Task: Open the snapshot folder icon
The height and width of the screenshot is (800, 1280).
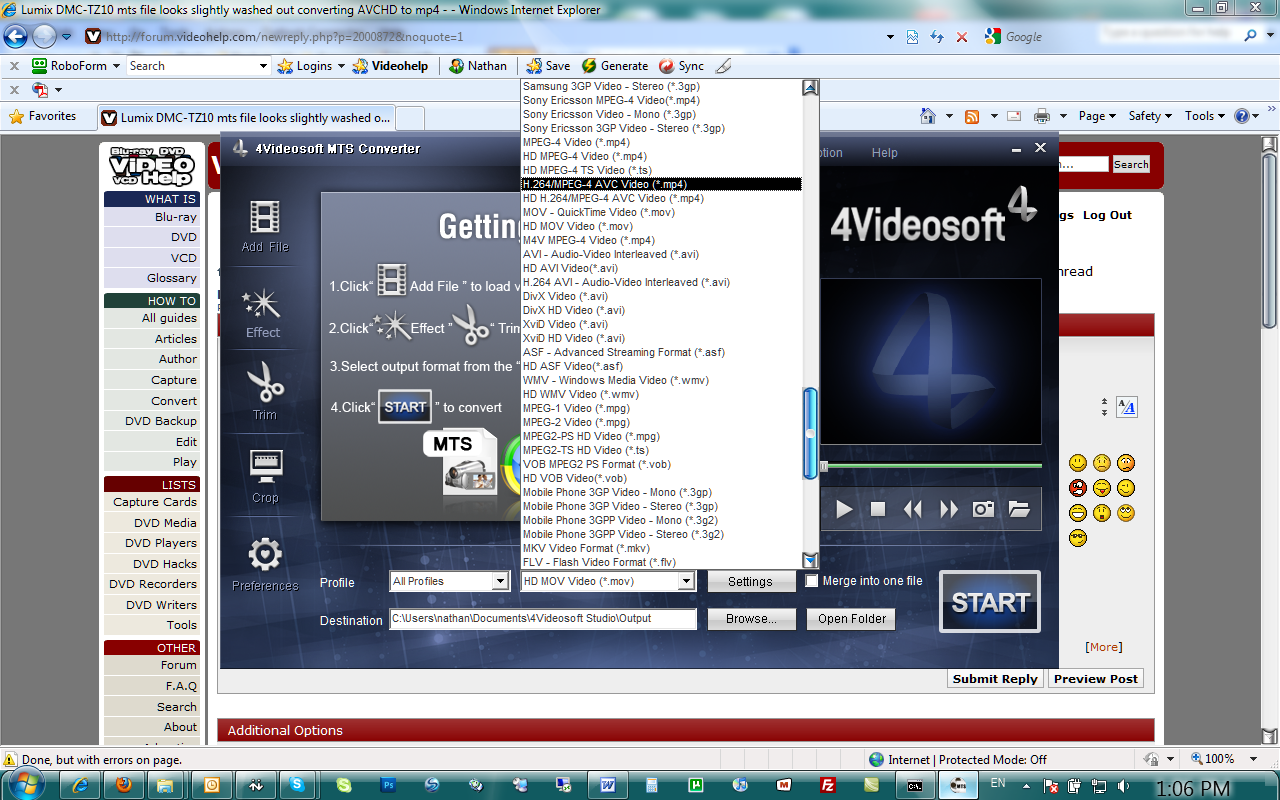Action: coord(1019,509)
